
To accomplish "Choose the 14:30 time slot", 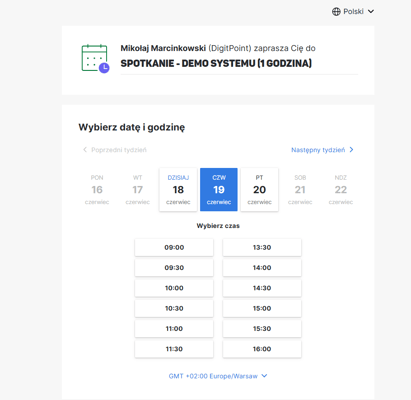I will tap(262, 288).
